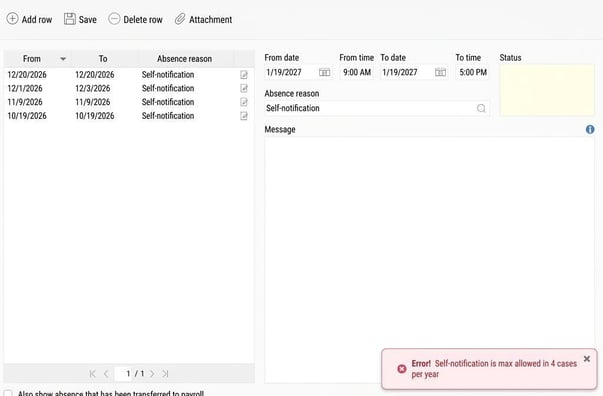Viewport: 603px width, 396px height.
Task: Dismiss the error notification
Action: click(x=586, y=359)
